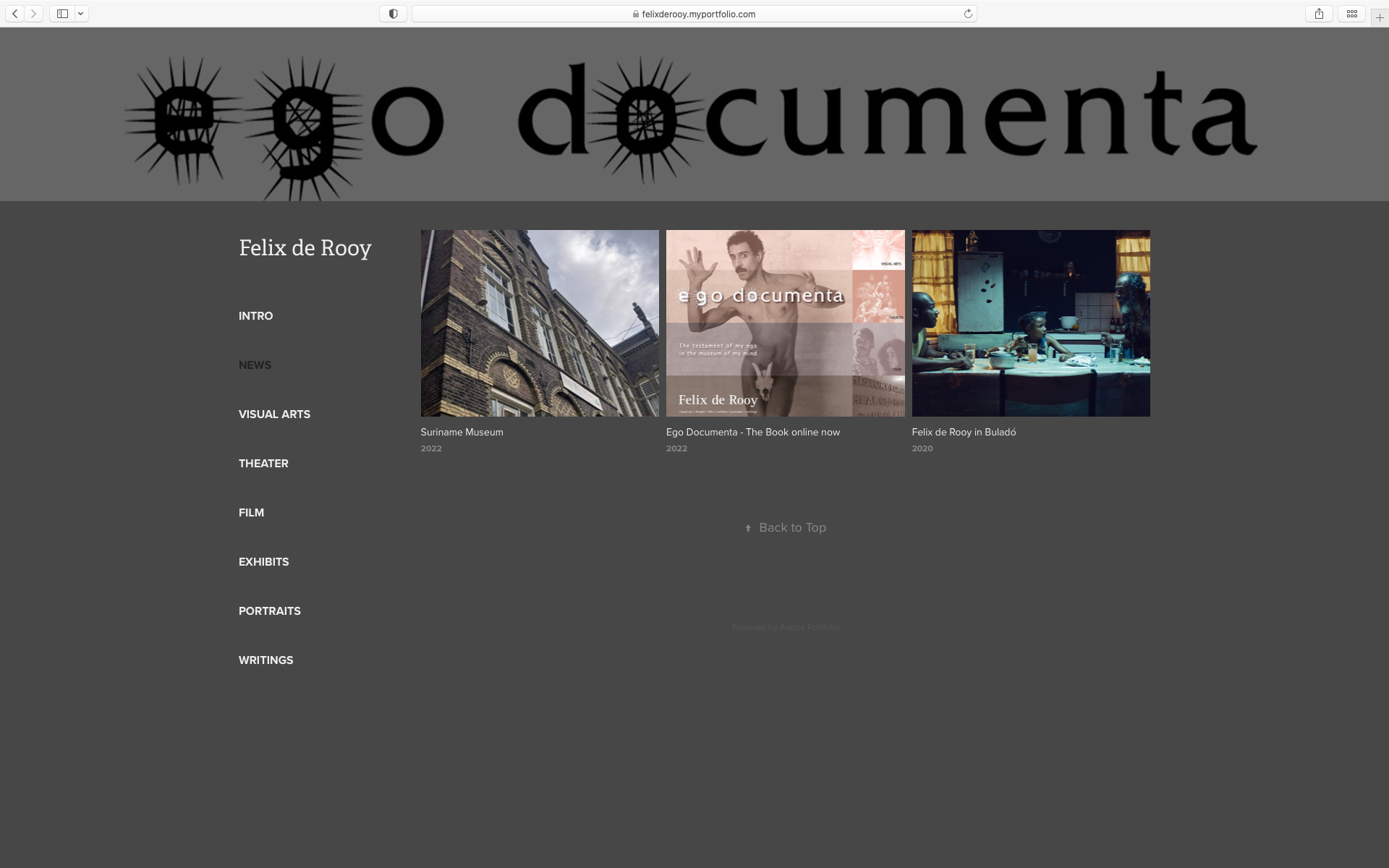
Task: Toggle the Safari sidebar button
Action: [x=63, y=14]
